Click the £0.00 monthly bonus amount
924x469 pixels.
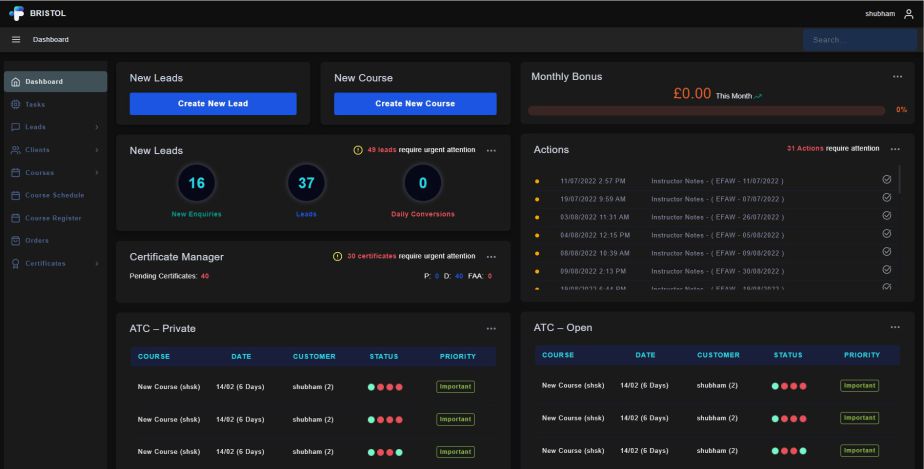click(x=692, y=94)
